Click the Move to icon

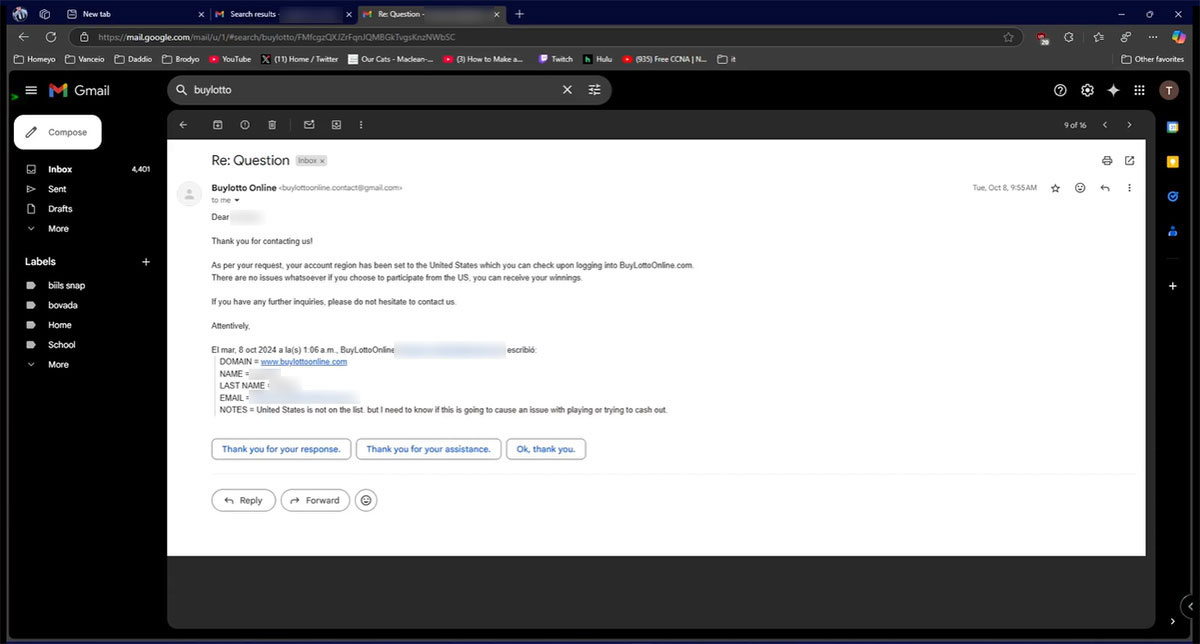coord(336,125)
